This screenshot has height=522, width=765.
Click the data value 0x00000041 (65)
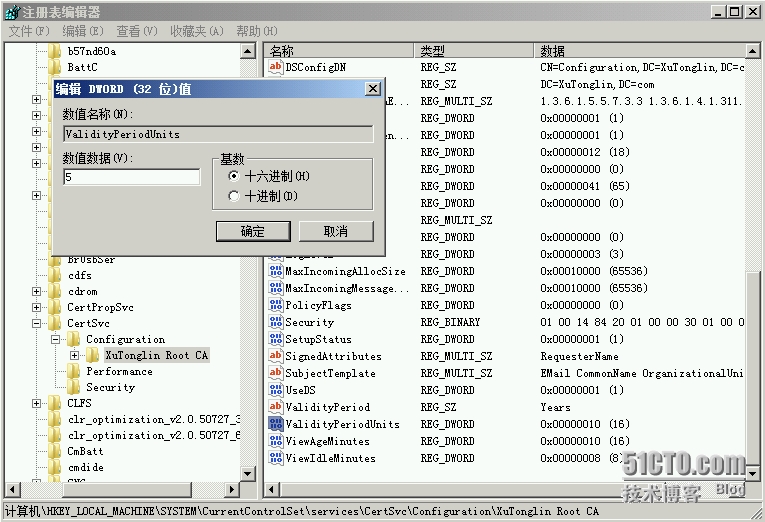pos(585,186)
